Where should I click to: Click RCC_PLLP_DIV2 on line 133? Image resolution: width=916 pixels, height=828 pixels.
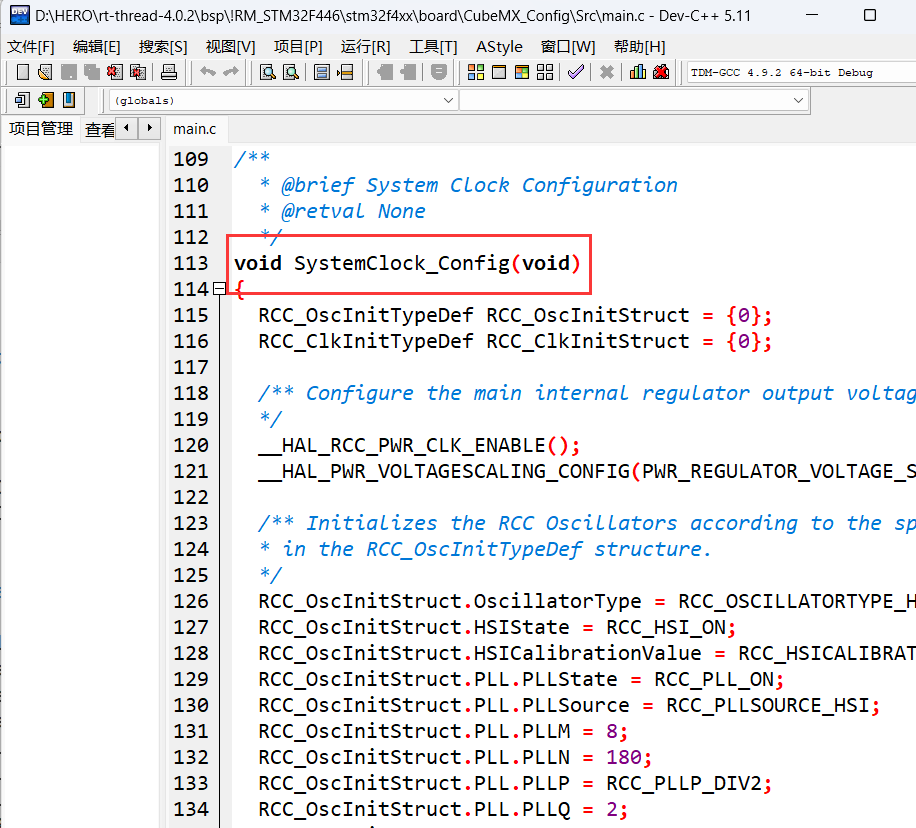click(x=684, y=784)
